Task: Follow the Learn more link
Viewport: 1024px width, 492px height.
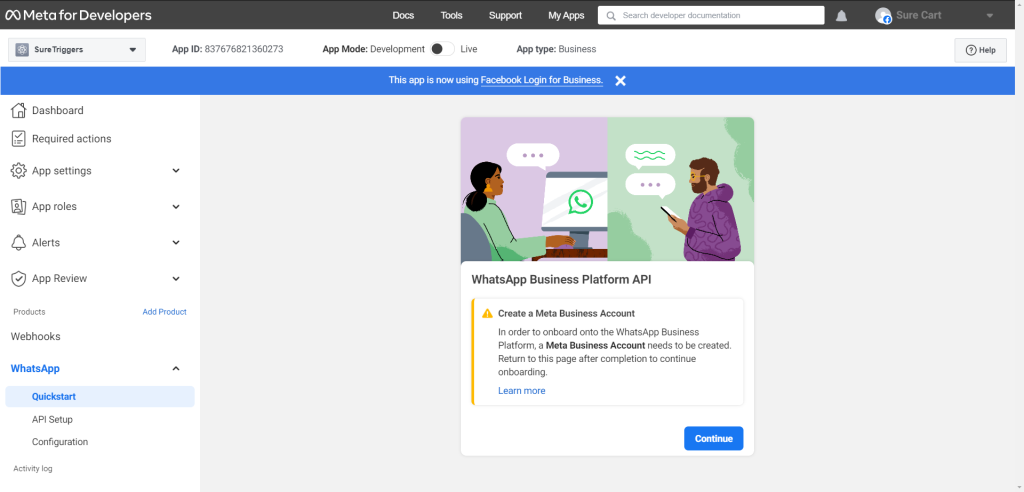Action: tap(522, 391)
